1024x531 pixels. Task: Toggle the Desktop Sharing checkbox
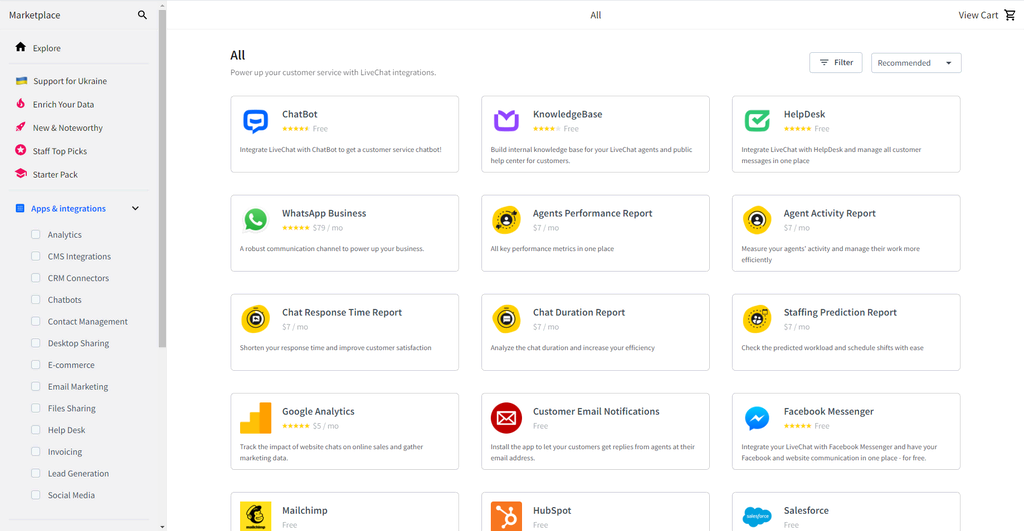(x=36, y=343)
